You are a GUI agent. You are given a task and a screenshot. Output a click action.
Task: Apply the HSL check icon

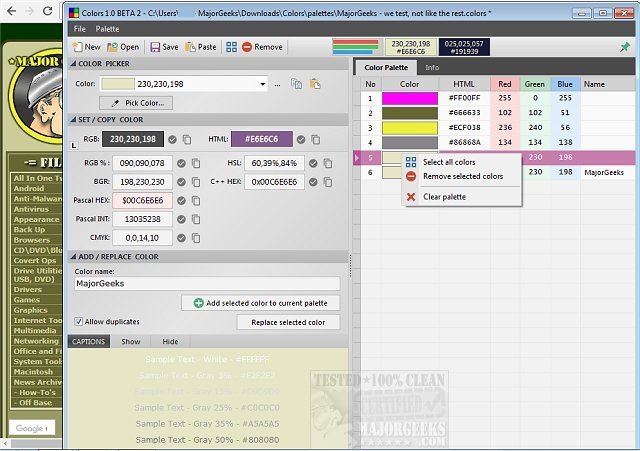tap(313, 163)
